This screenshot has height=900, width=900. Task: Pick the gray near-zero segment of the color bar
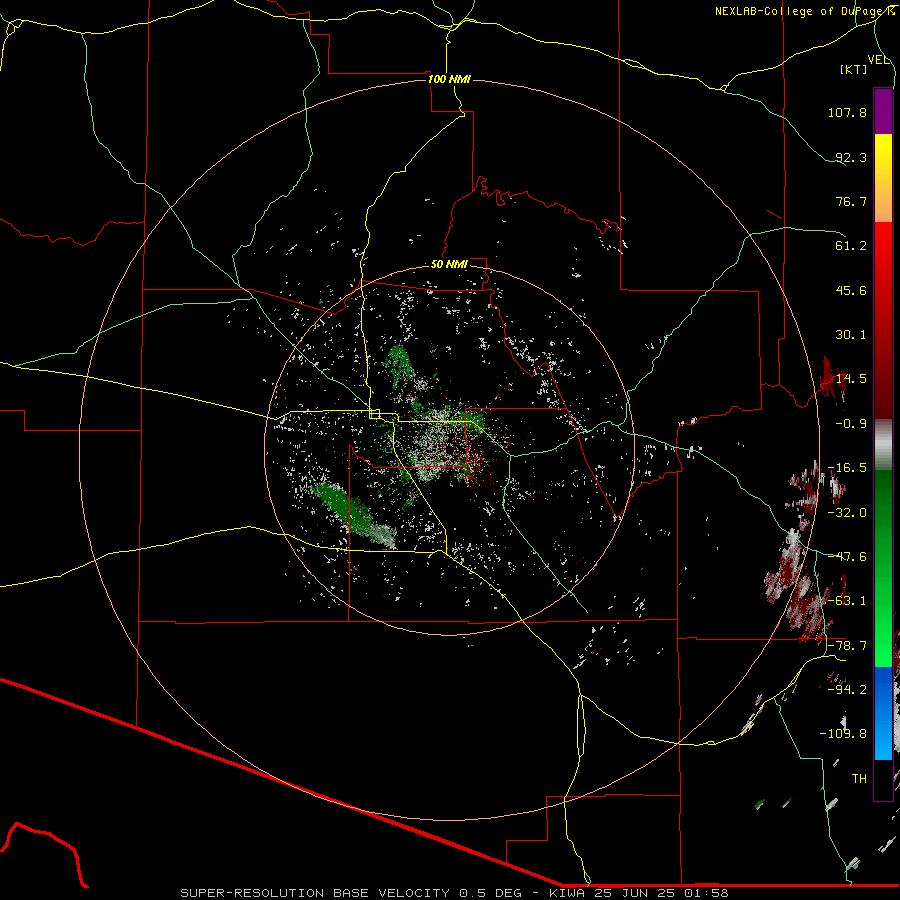point(883,444)
